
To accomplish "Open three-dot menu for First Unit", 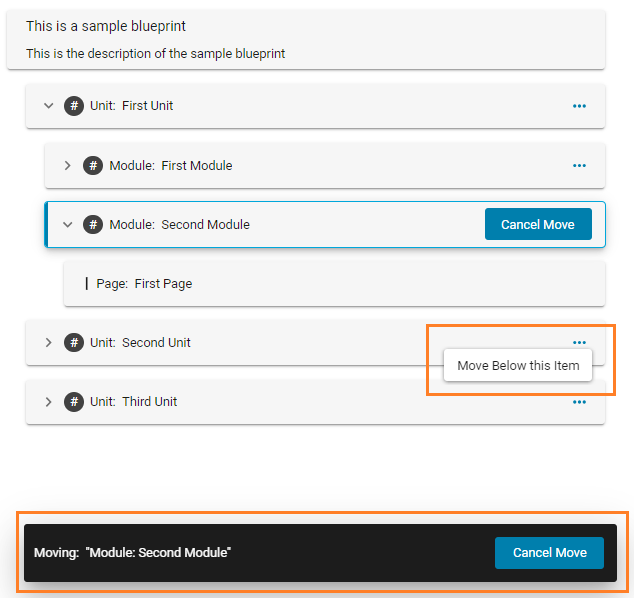I will pyautogui.click(x=579, y=106).
